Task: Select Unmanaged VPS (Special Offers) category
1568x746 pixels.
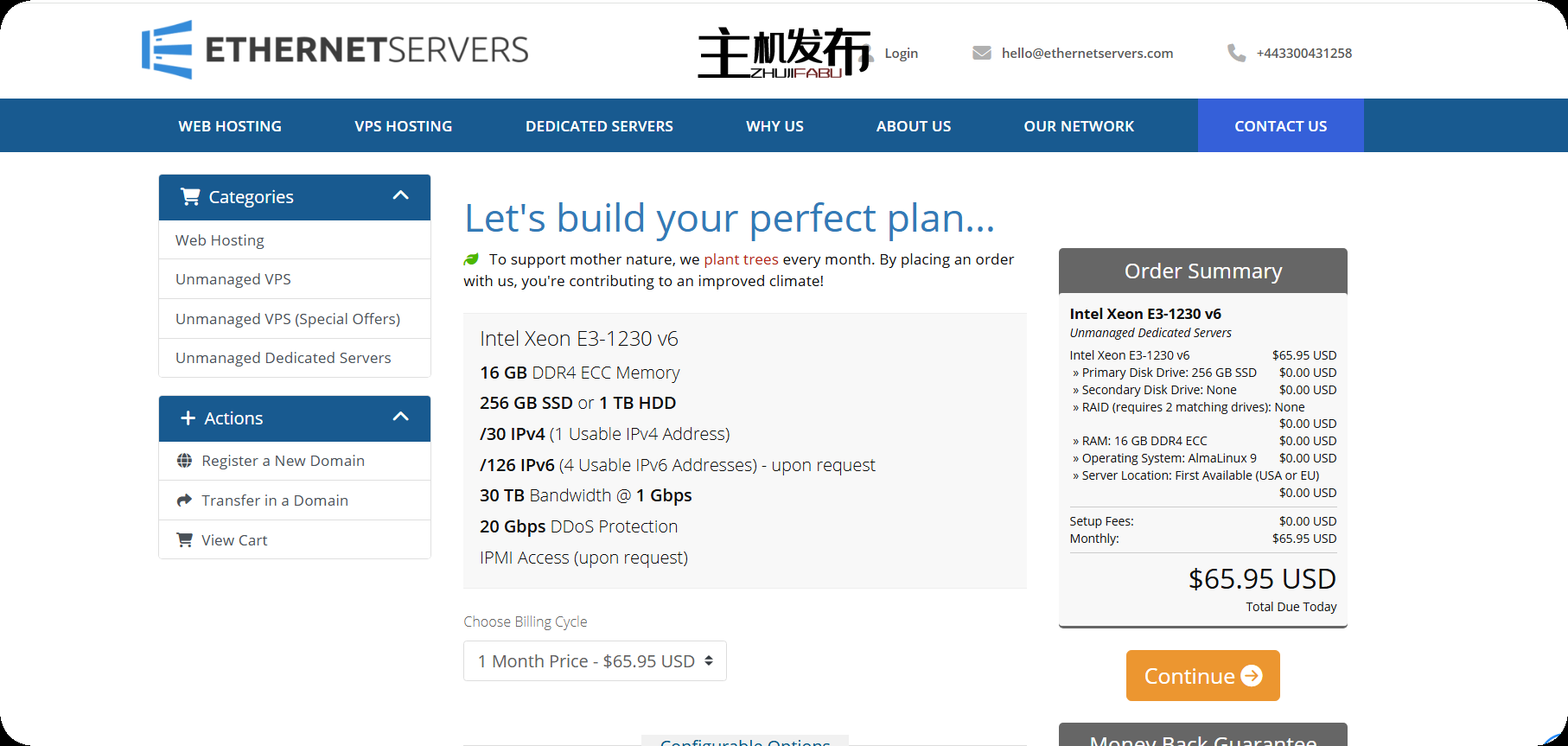Action: (x=287, y=319)
